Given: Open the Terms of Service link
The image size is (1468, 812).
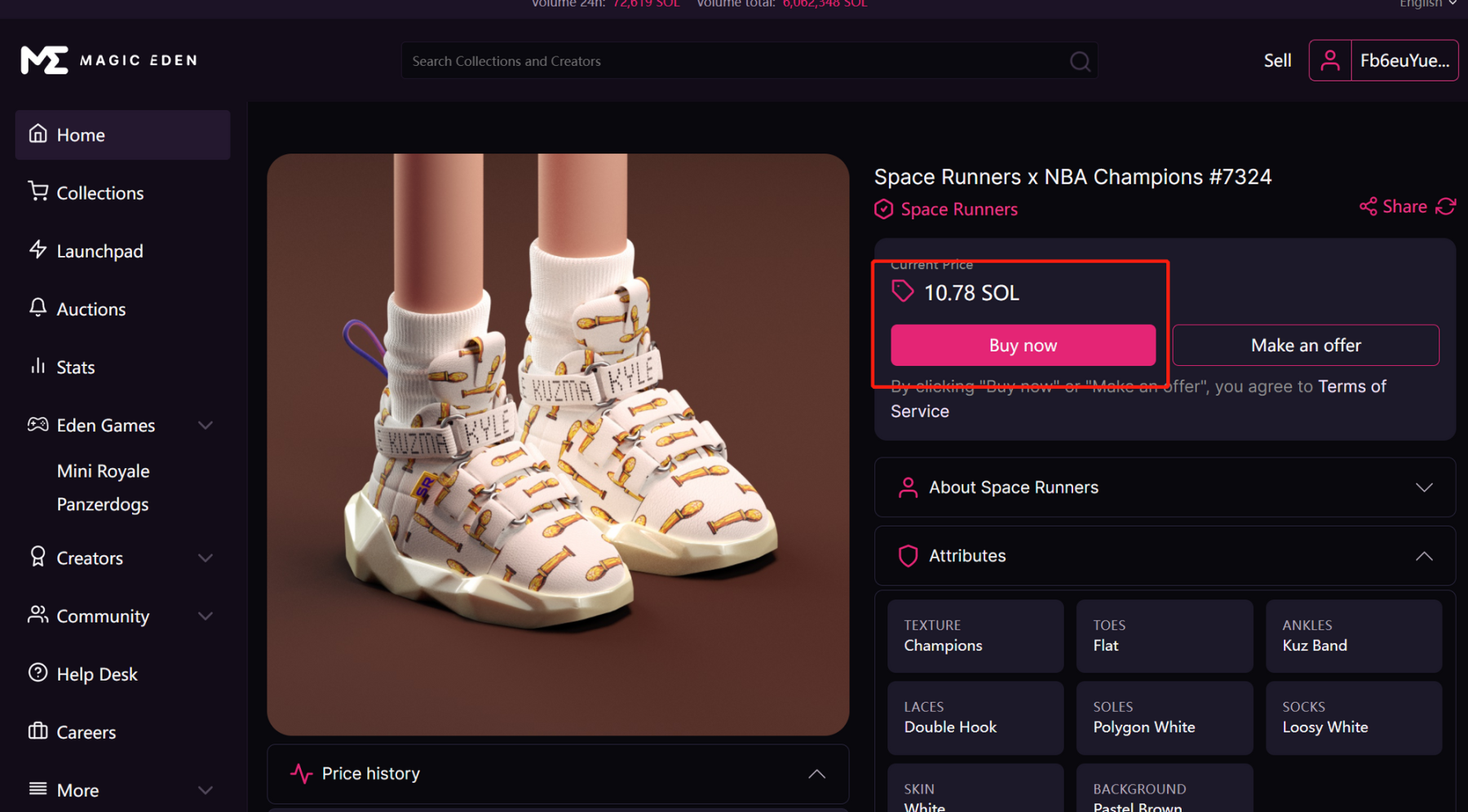Looking at the screenshot, I should [1351, 386].
